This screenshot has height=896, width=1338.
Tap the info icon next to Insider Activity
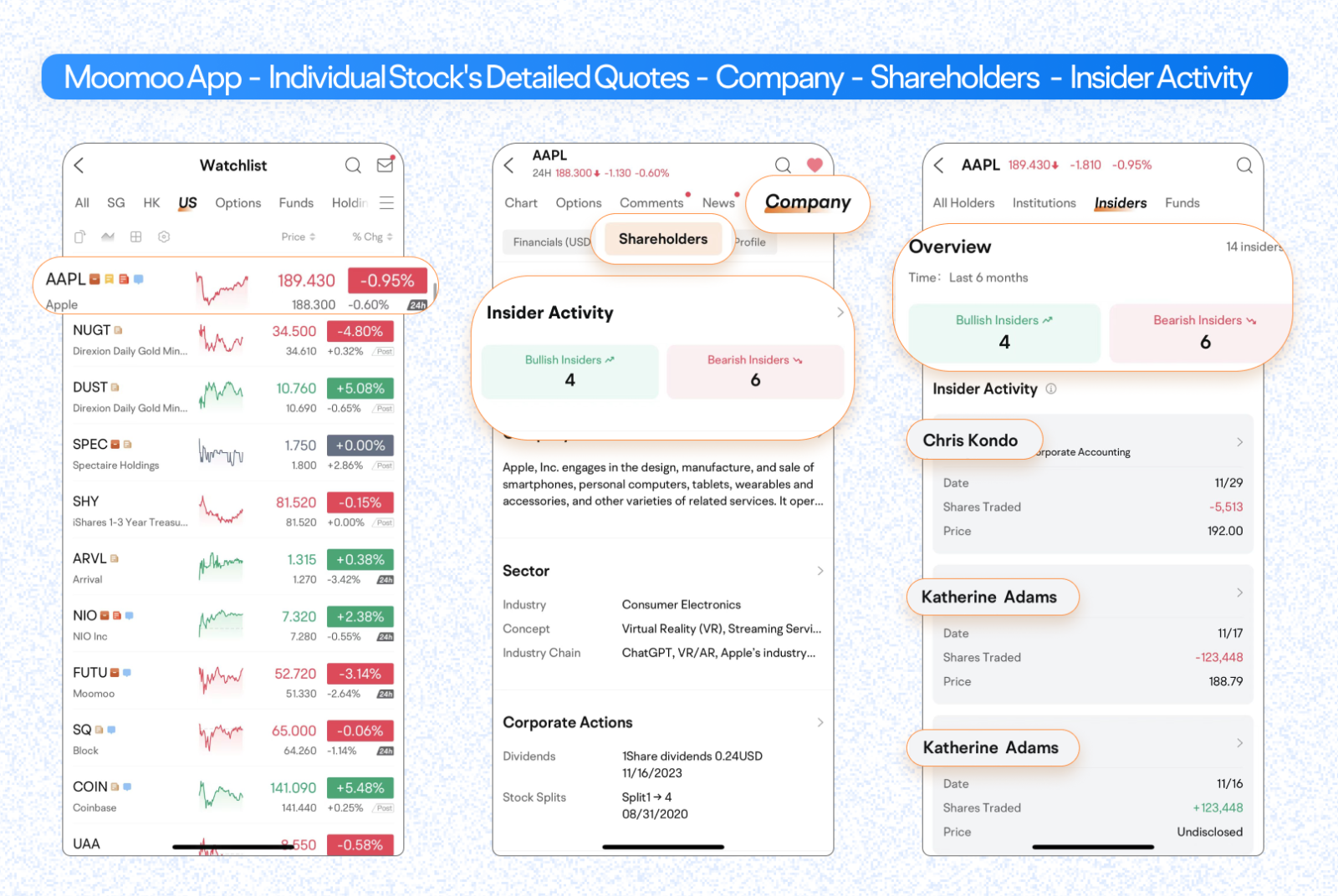pyautogui.click(x=1051, y=389)
